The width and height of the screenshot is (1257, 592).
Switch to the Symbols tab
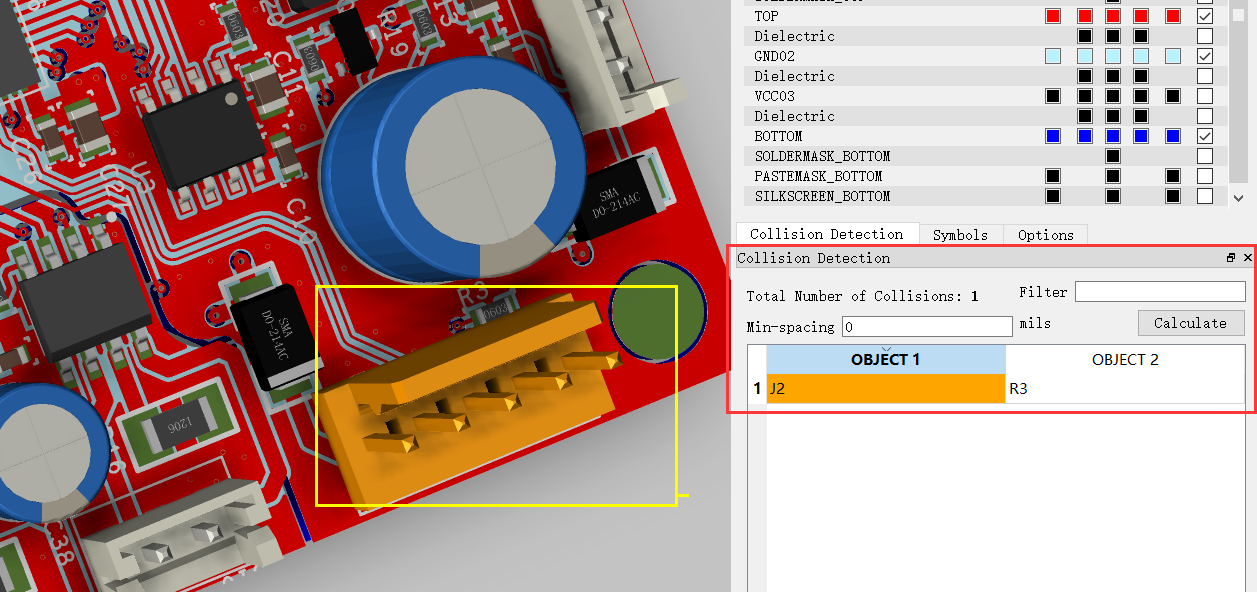[960, 235]
